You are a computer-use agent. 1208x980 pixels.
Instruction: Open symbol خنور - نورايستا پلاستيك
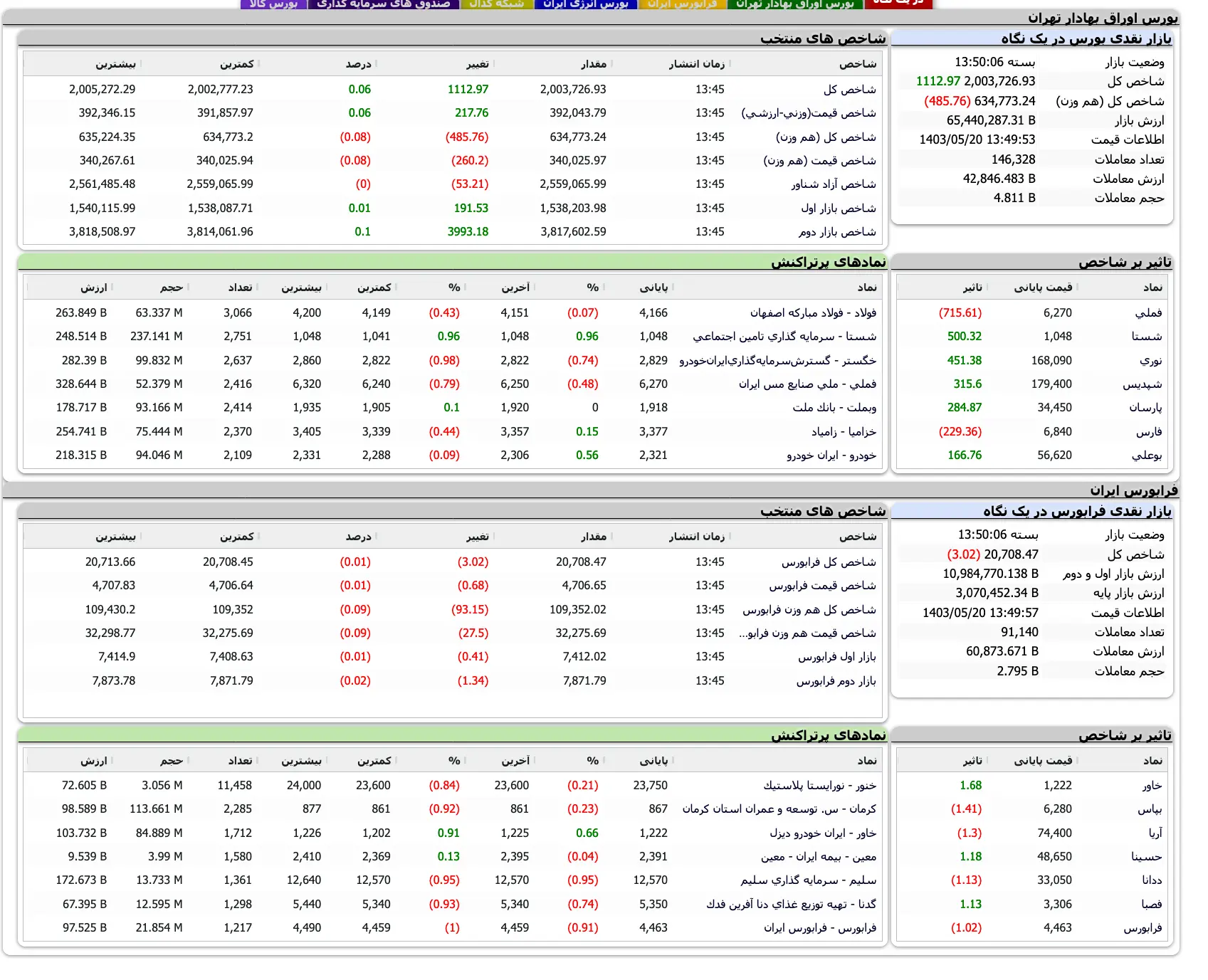tap(820, 785)
